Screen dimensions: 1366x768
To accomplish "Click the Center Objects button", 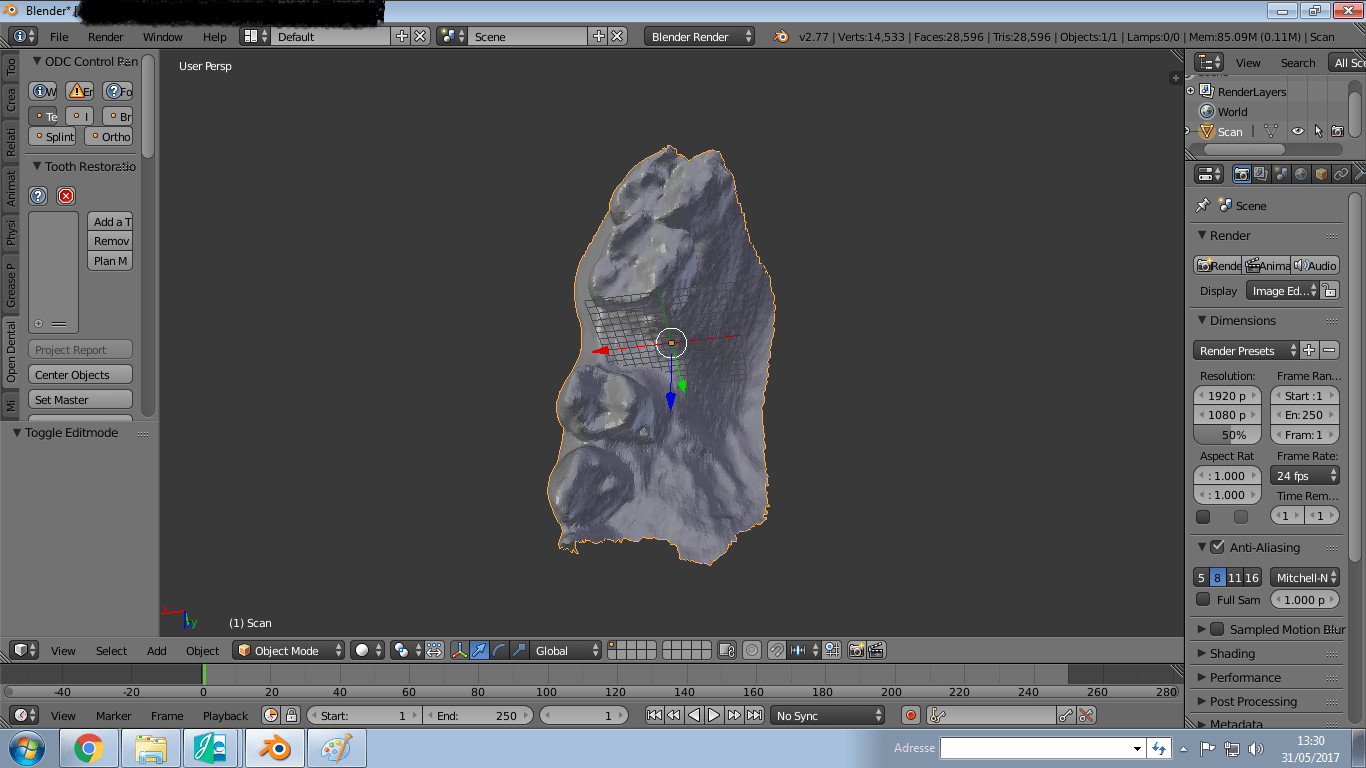I will pyautogui.click(x=80, y=375).
